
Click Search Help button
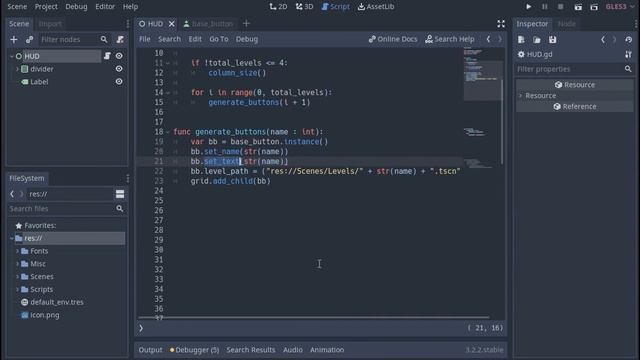[450, 39]
